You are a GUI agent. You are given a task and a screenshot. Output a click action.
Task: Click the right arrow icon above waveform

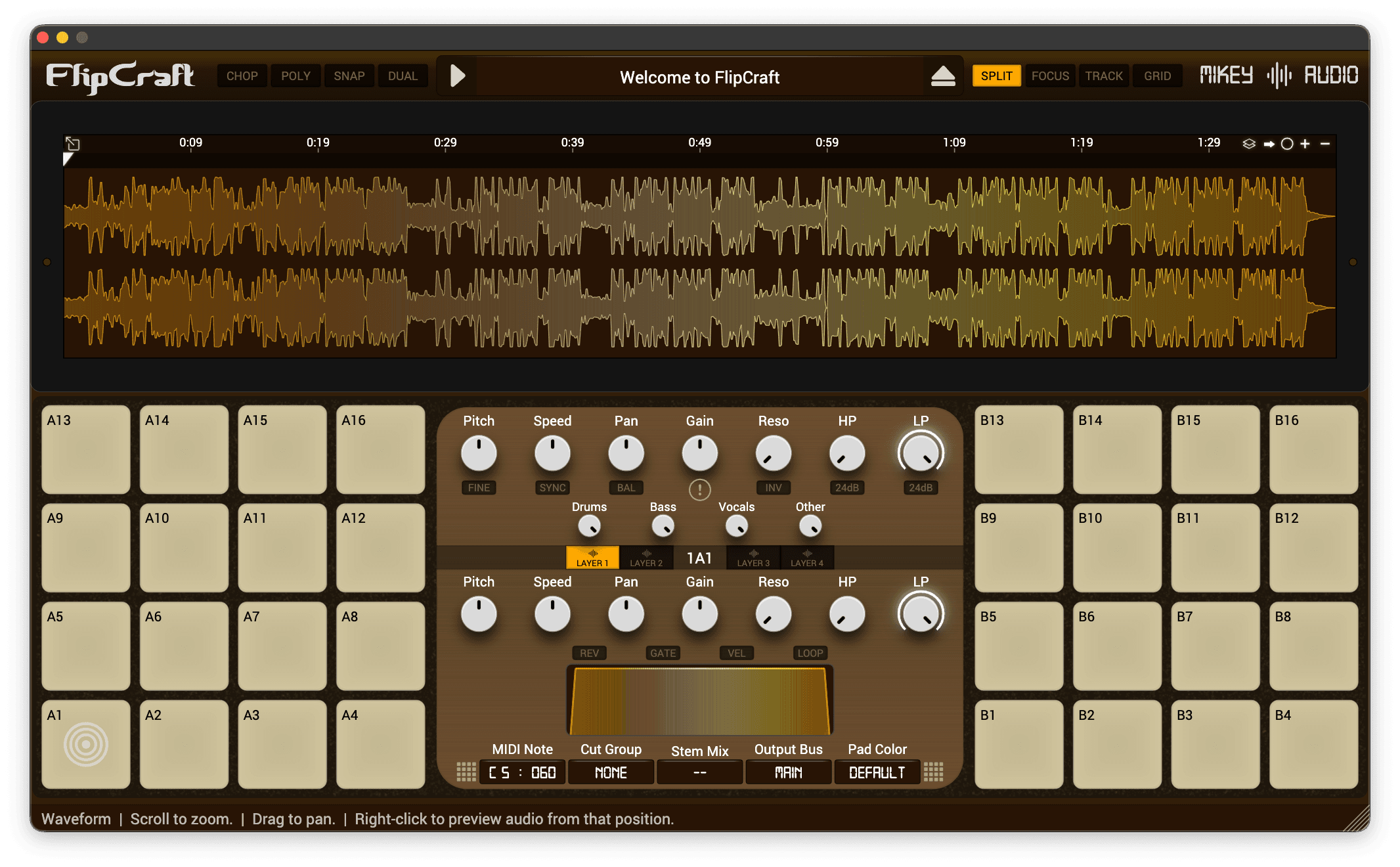[x=1269, y=144]
